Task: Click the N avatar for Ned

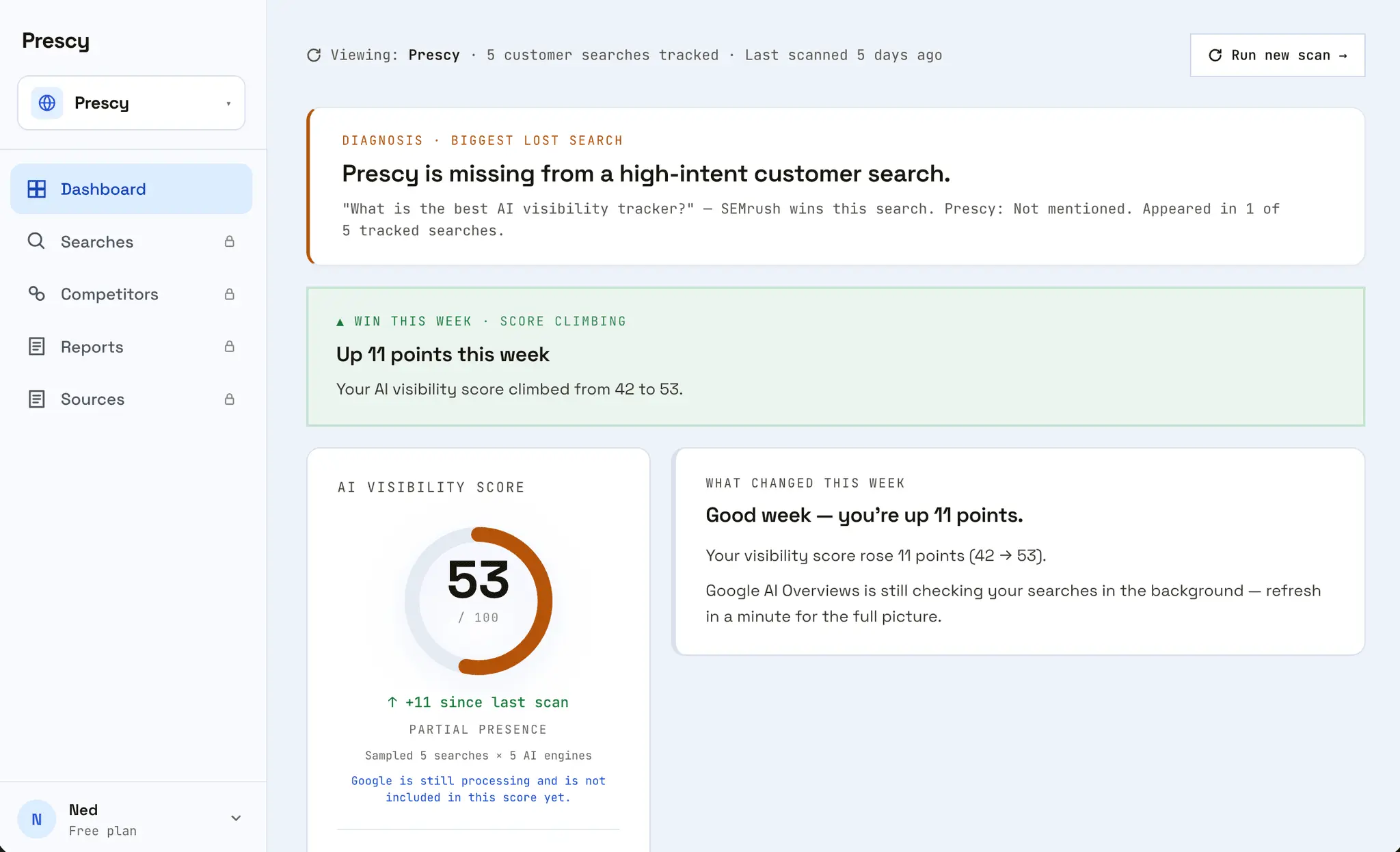Action: pos(37,819)
